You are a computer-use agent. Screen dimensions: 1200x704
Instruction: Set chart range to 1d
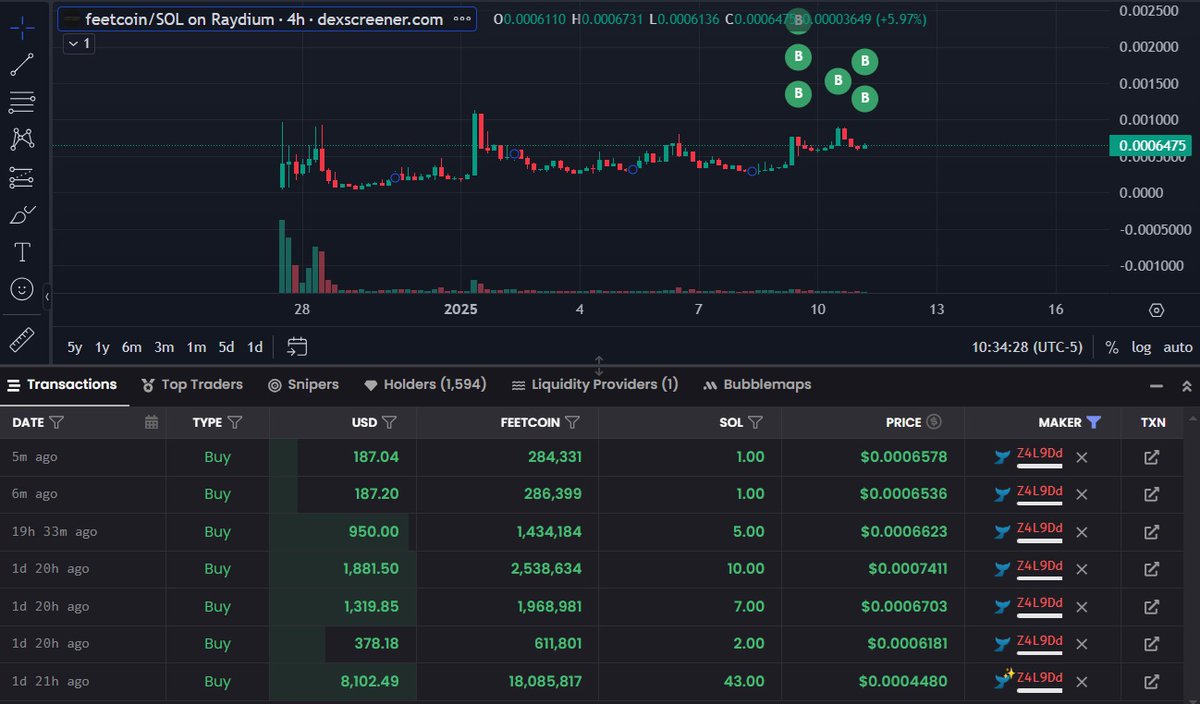click(255, 347)
